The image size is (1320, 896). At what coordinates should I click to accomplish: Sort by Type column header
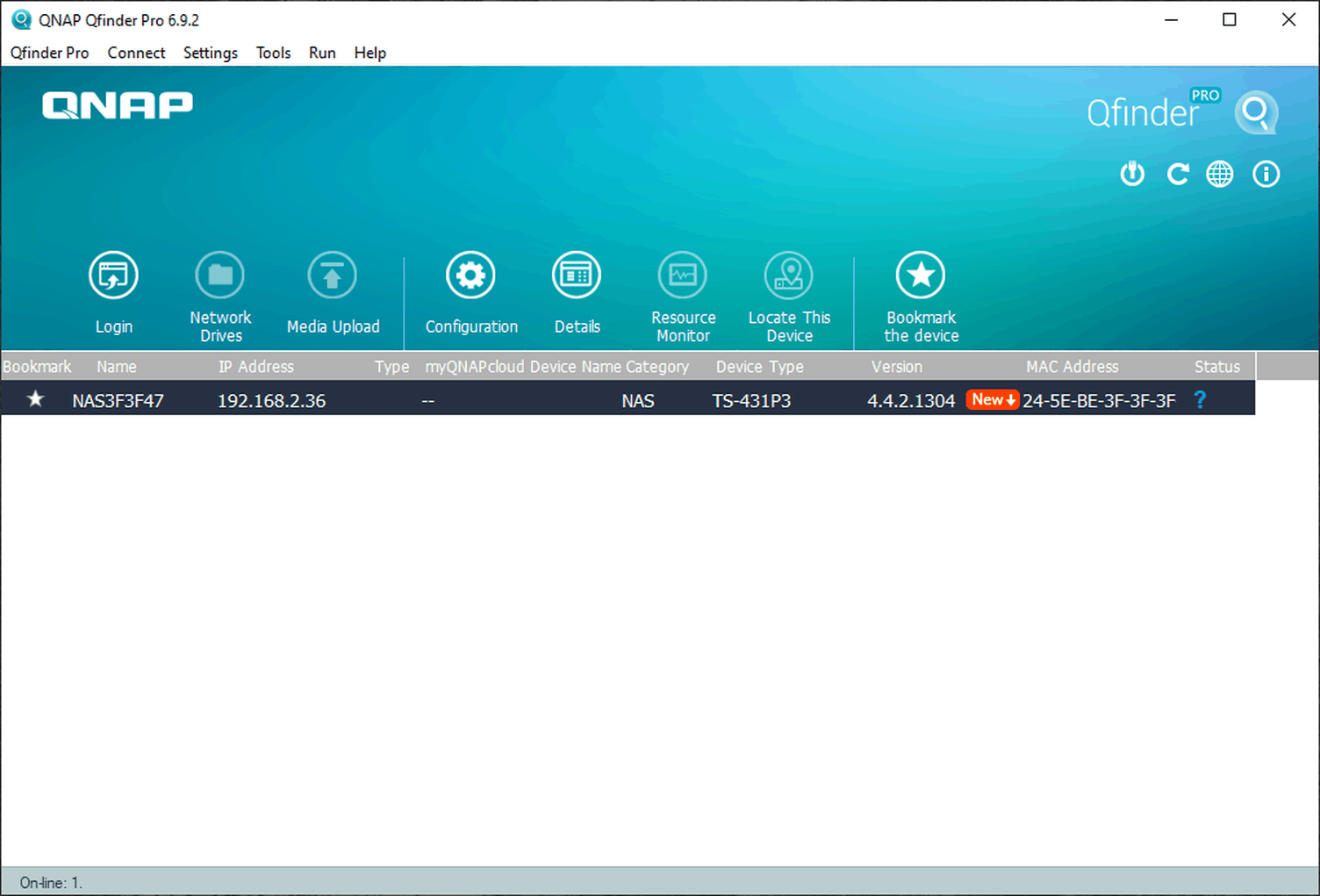[391, 366]
